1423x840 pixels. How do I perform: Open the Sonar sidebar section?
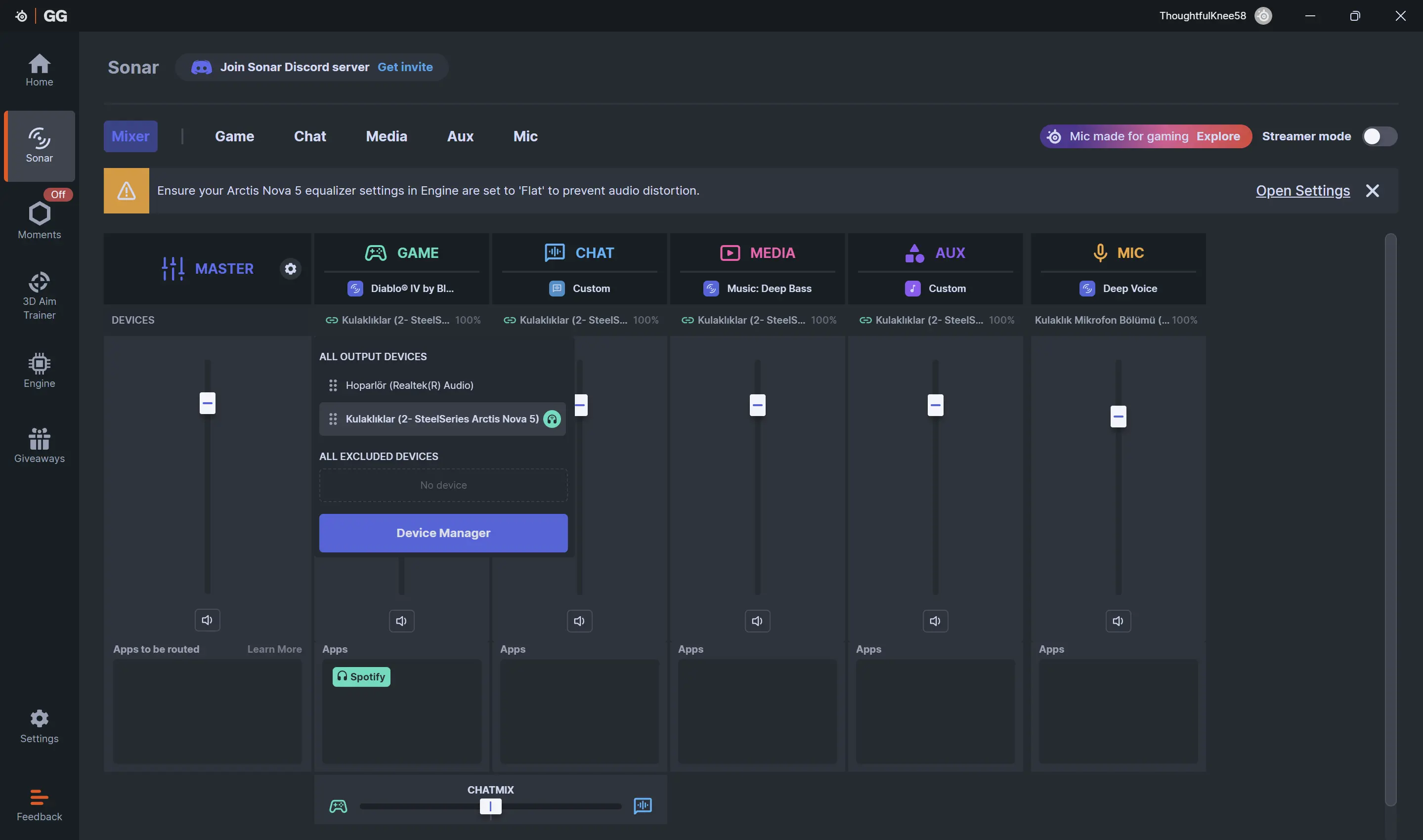point(39,146)
